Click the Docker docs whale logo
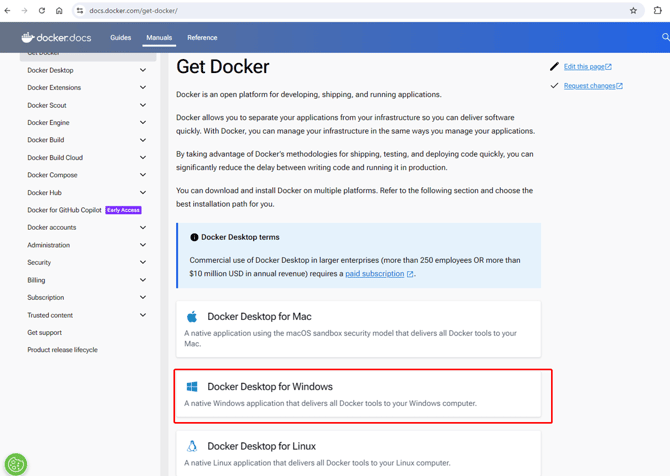Viewport: 670px width, 476px height. (28, 38)
